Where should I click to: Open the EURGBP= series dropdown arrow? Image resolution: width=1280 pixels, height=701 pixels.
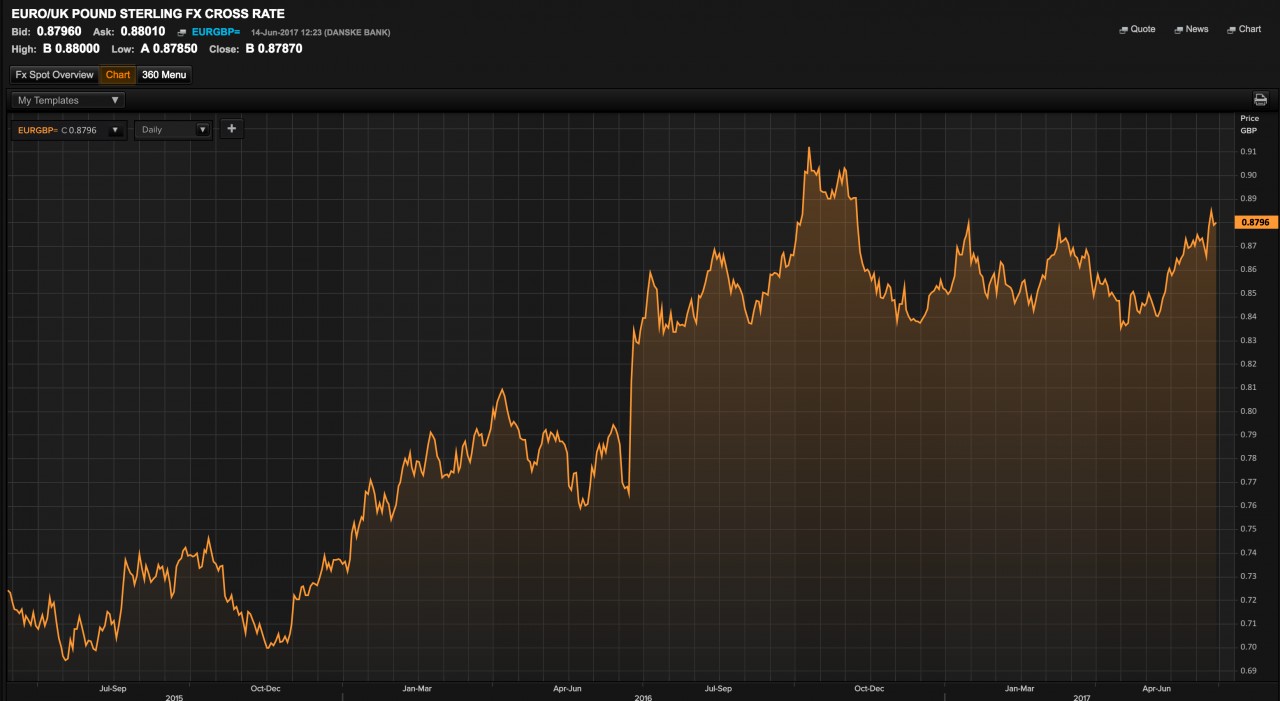point(115,130)
